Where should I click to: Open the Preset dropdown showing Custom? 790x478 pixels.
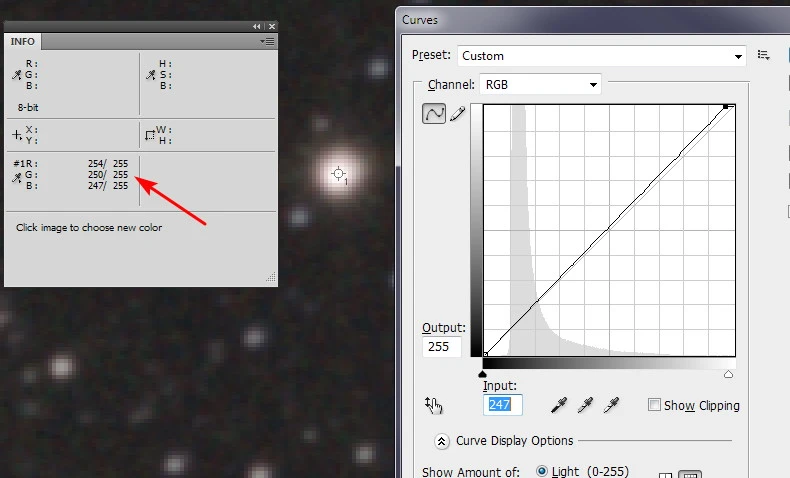pos(602,56)
